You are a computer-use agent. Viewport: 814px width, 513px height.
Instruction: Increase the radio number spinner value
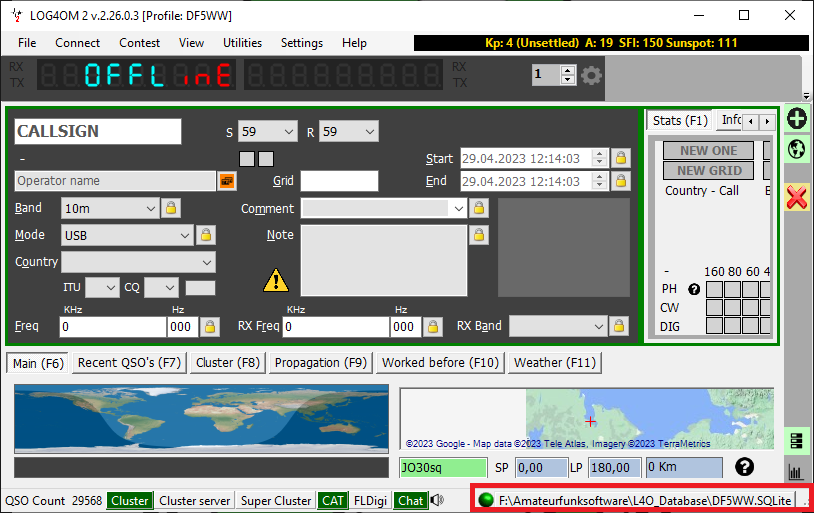[x=568, y=70]
